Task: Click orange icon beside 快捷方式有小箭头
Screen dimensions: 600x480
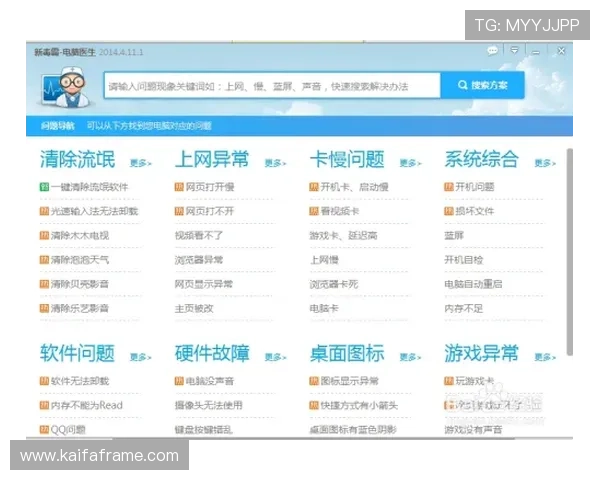Action: pyautogui.click(x=314, y=405)
